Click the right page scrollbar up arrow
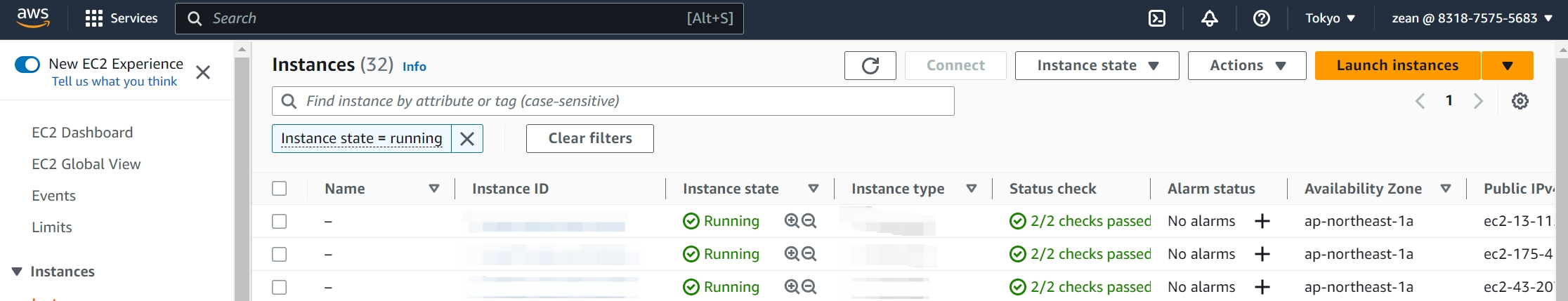Image resolution: width=1568 pixels, height=301 pixels. 1562,50
